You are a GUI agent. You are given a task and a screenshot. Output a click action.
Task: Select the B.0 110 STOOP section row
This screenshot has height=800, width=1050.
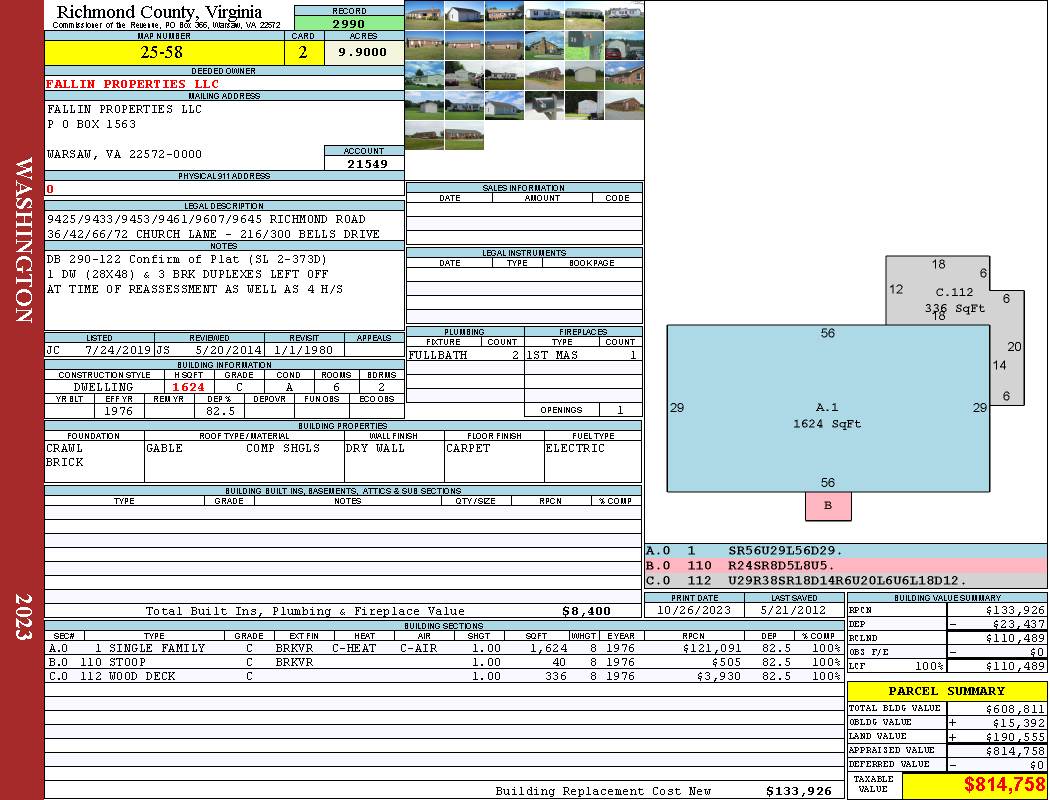444,662
